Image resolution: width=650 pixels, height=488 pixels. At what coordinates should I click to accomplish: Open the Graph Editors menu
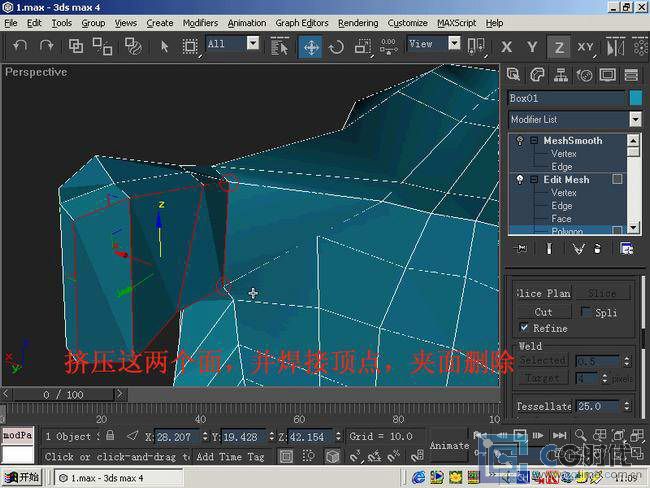[x=302, y=23]
